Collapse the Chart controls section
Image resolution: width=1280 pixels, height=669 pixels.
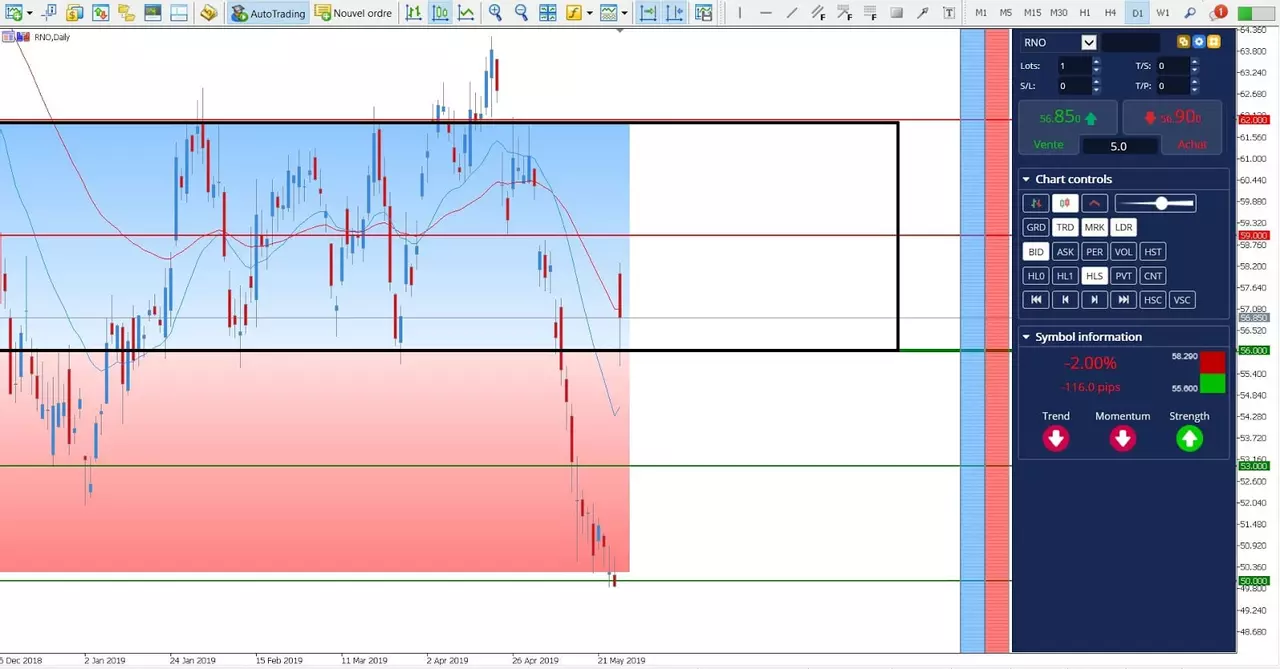(x=1025, y=179)
